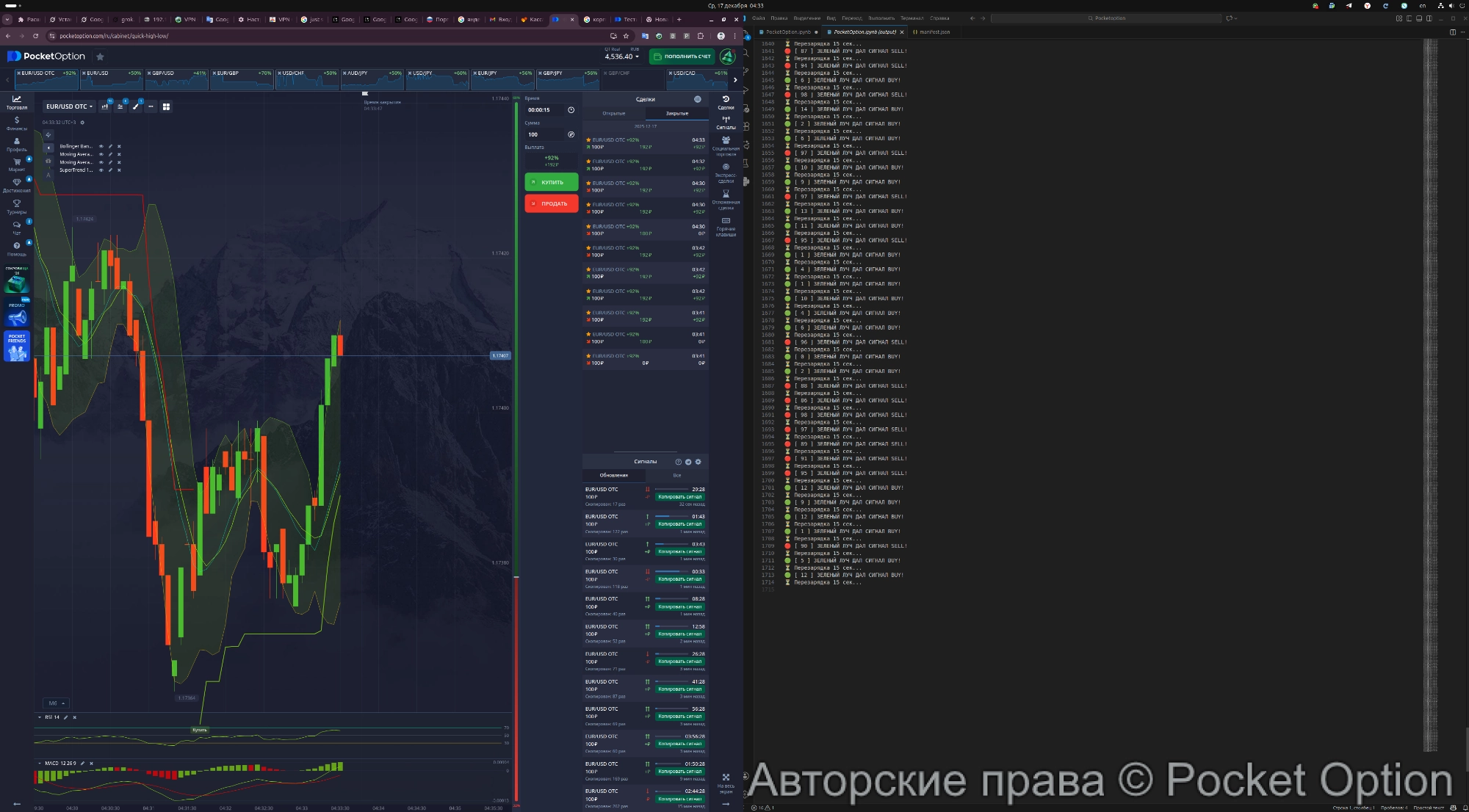Open the chart type selector icon

click(x=105, y=106)
